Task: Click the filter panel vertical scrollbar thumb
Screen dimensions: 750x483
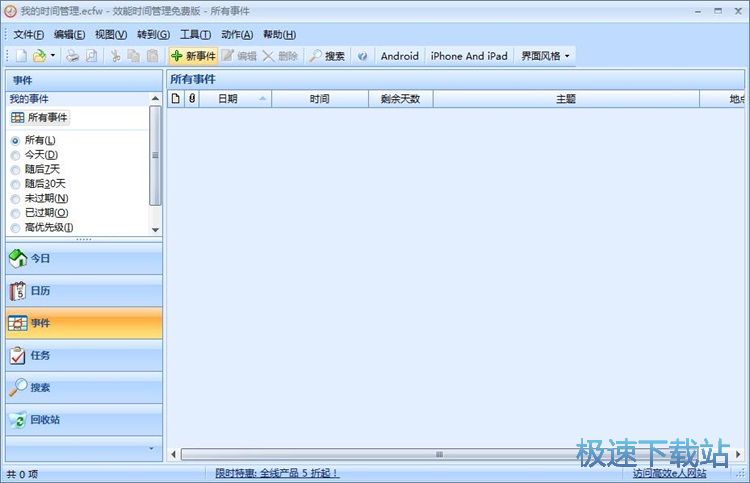Action: click(155, 155)
